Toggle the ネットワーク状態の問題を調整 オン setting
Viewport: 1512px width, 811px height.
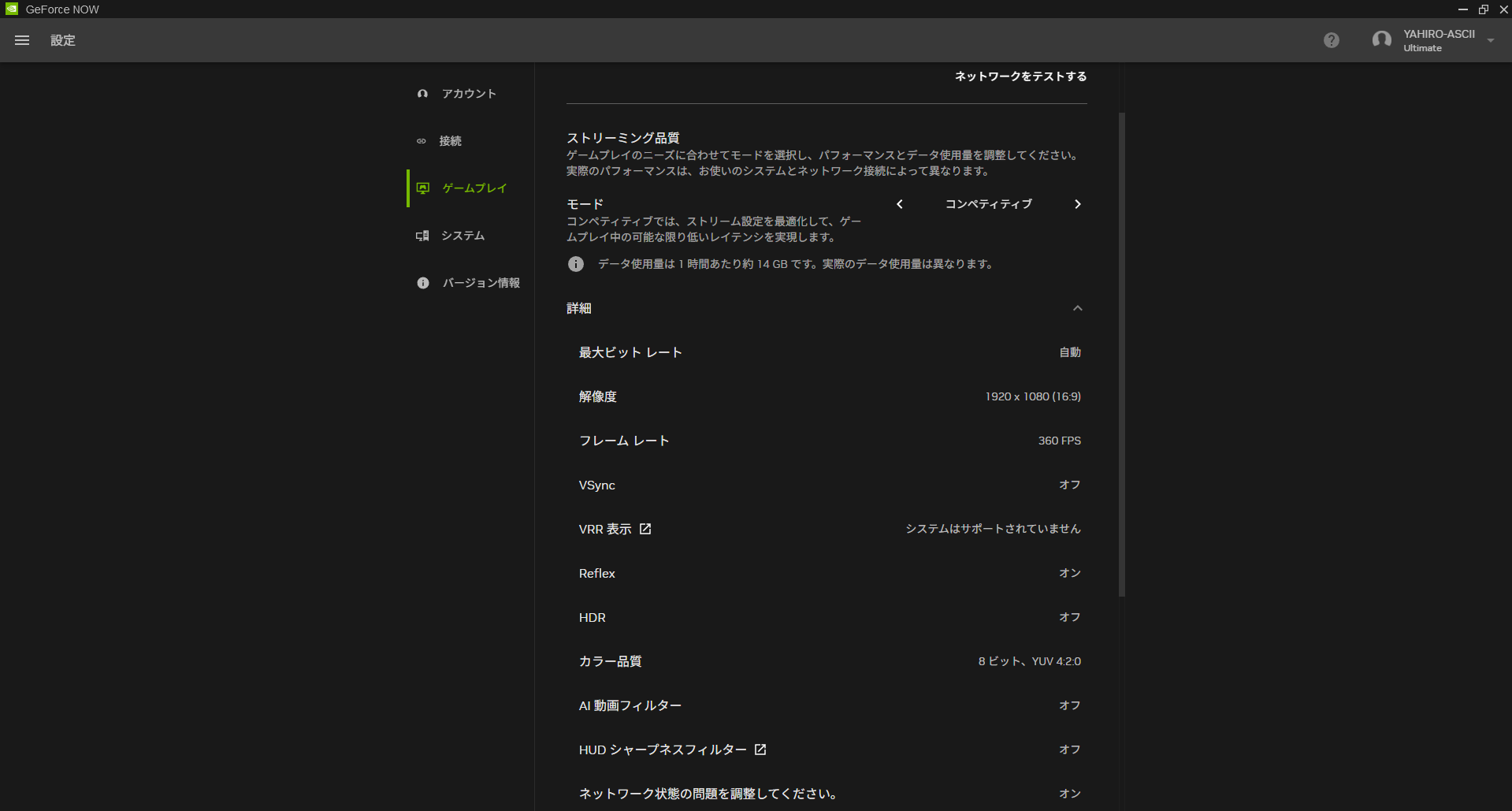point(1070,794)
